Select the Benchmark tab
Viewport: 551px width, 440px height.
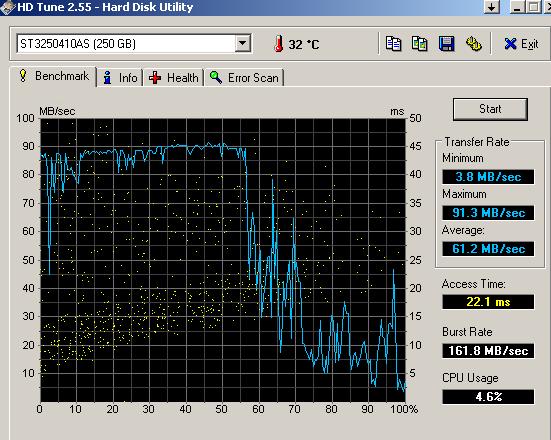click(54, 76)
